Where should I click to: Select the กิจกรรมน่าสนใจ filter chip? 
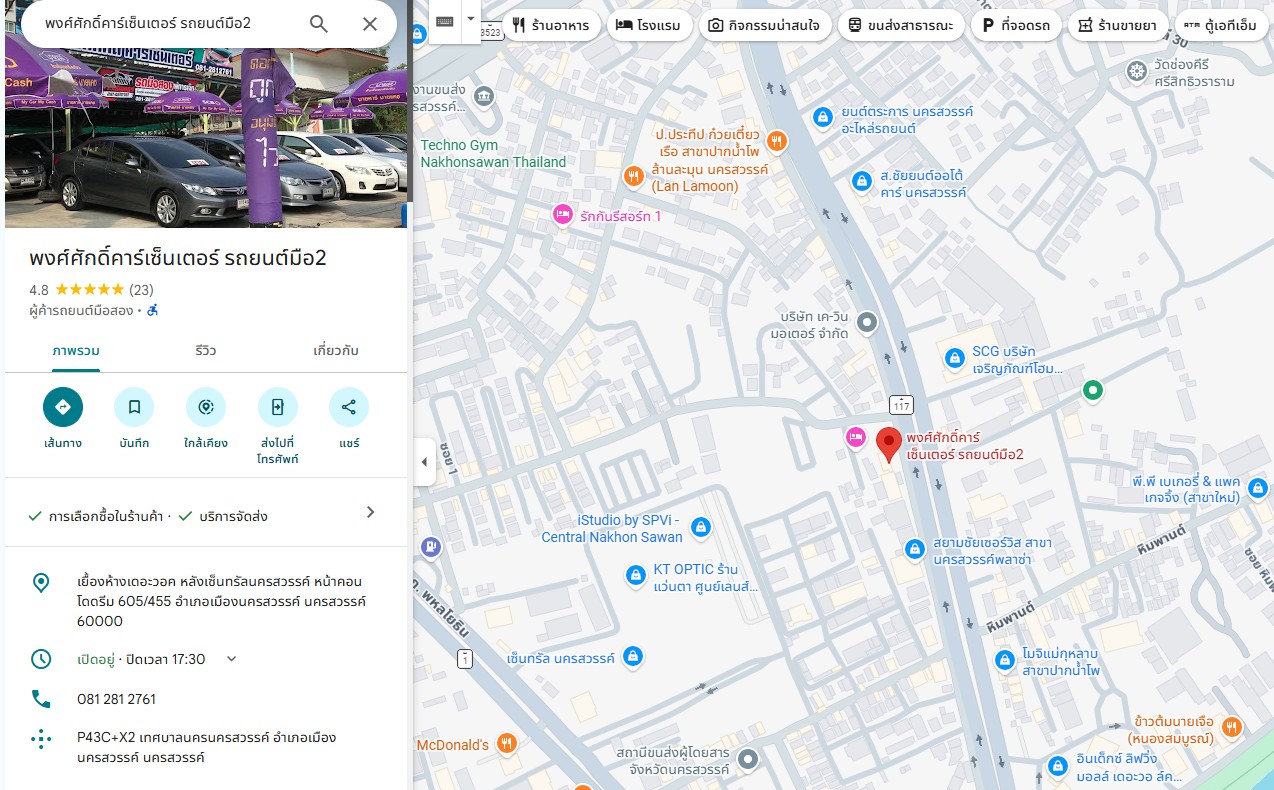tap(765, 25)
